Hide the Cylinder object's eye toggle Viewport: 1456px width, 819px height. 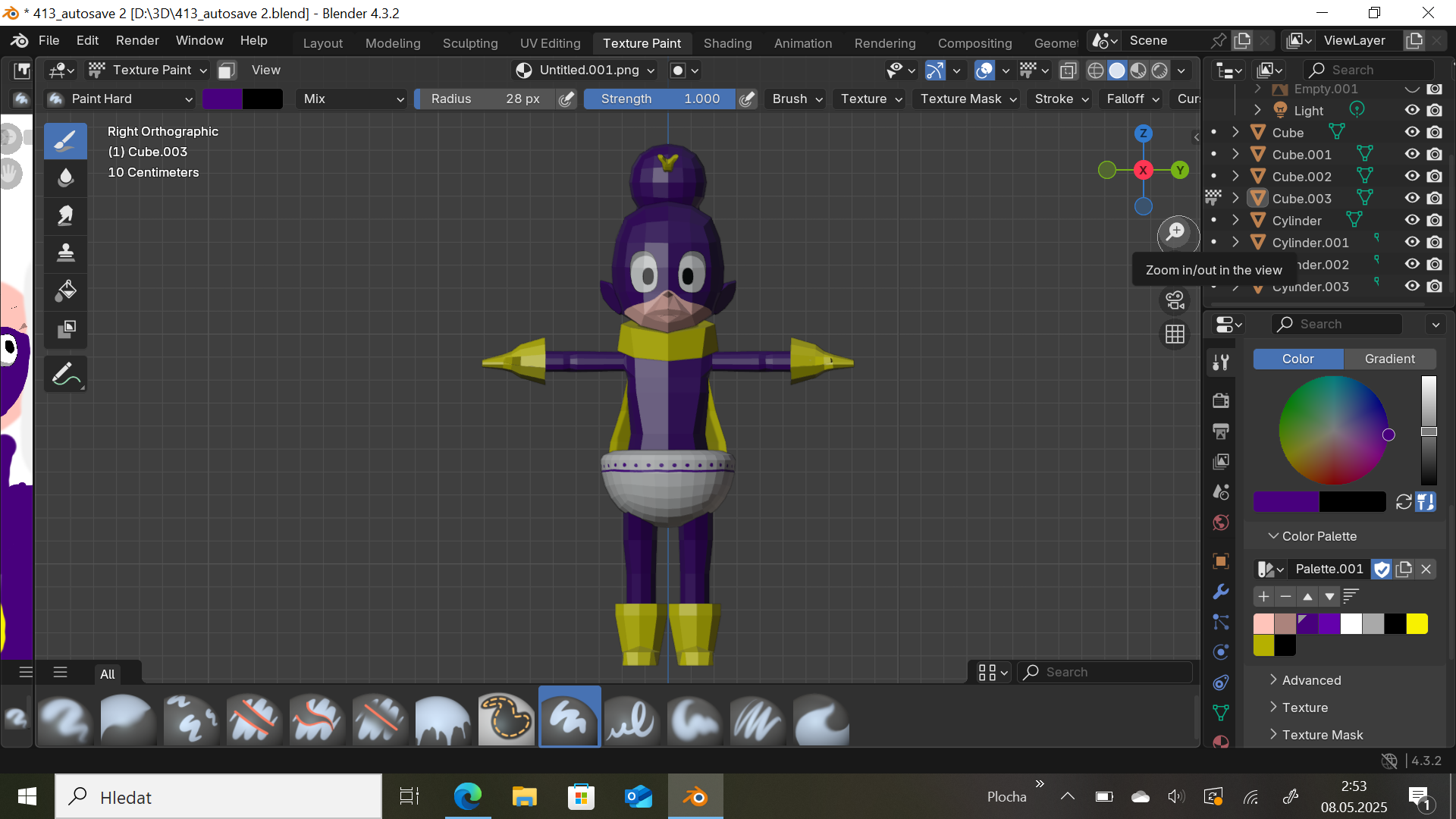[x=1412, y=220]
